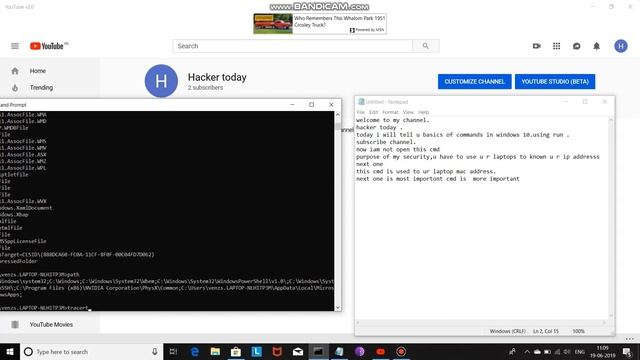Switch to YouTube app on taskbar
640x360 pixels.
pyautogui.click(x=380, y=351)
